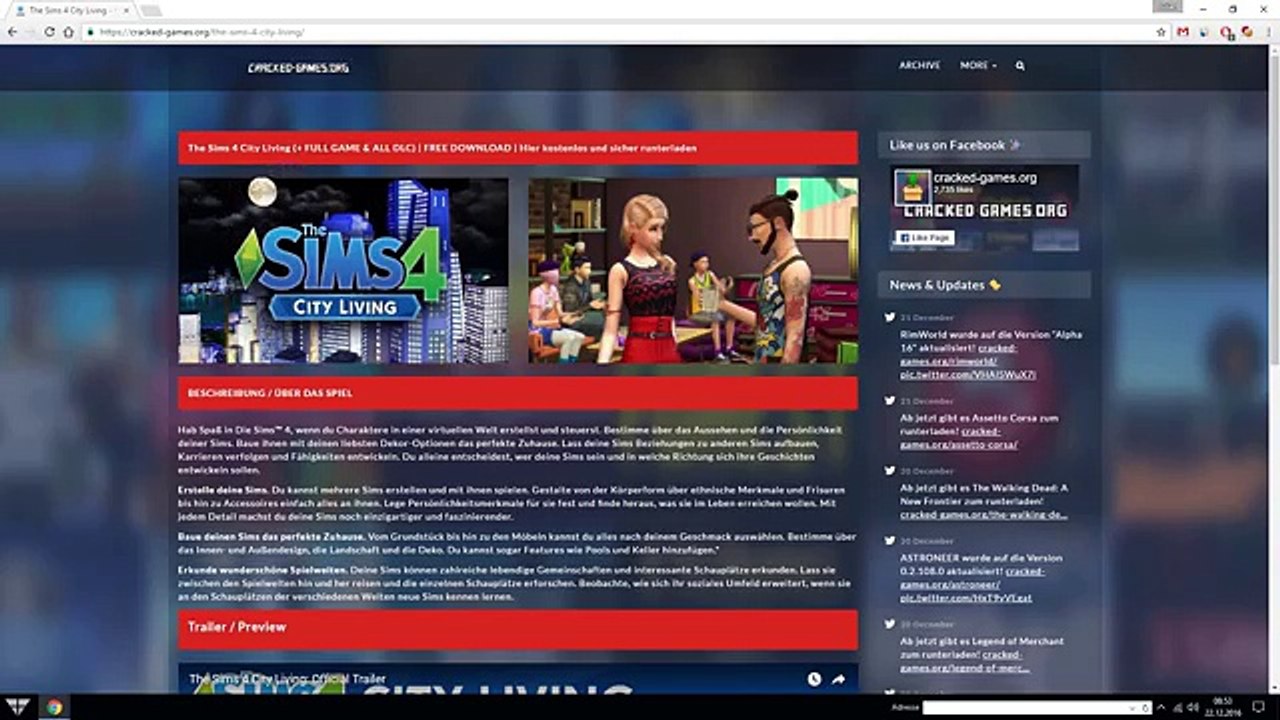Reload the page with the refresh icon
Image resolution: width=1280 pixels, height=720 pixels.
(x=49, y=32)
